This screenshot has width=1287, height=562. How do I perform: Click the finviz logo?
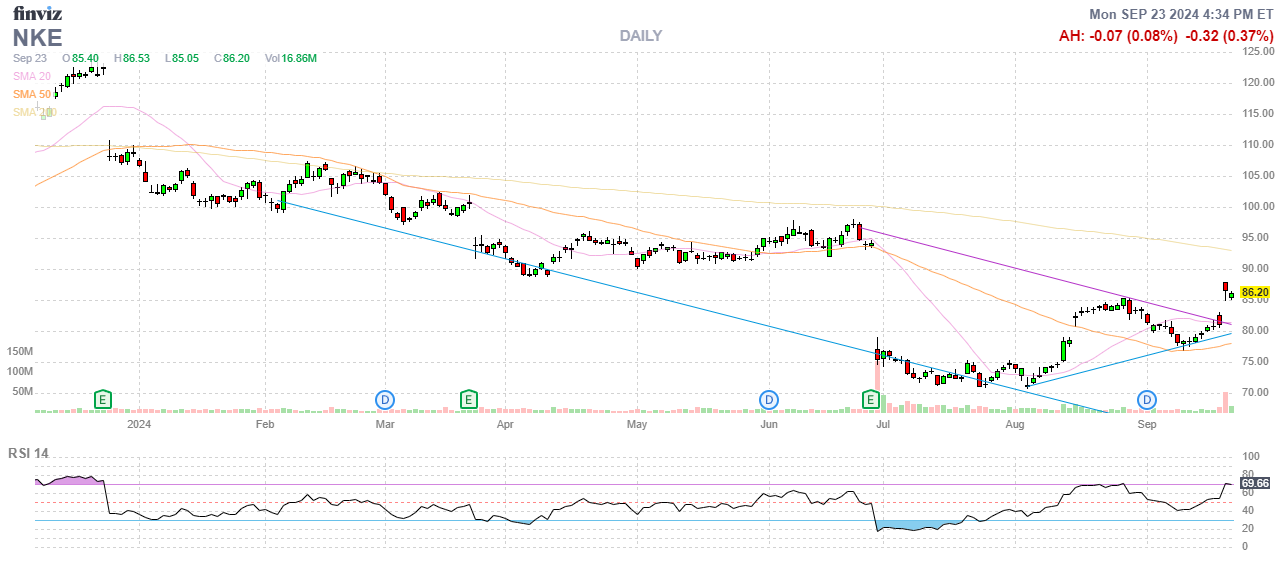click(x=37, y=14)
